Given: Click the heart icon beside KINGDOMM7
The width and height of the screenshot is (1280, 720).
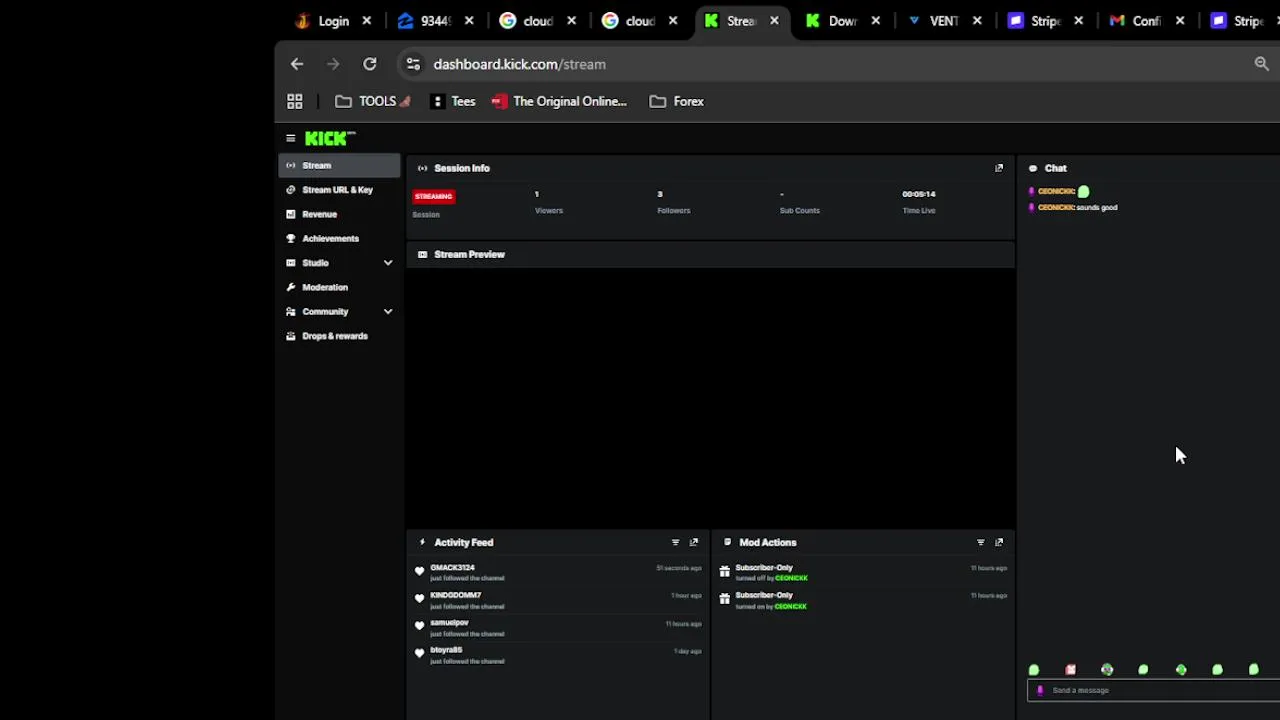Looking at the screenshot, I should coord(419,598).
